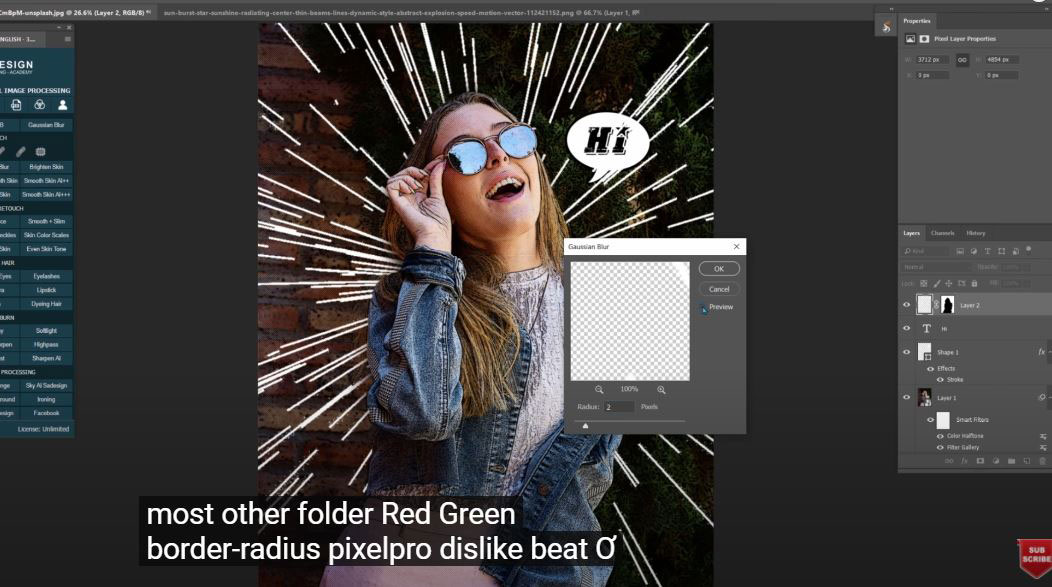The image size is (1052, 587).
Task: Toggle visibility of Shape 1 Effects
Action: coord(930,368)
